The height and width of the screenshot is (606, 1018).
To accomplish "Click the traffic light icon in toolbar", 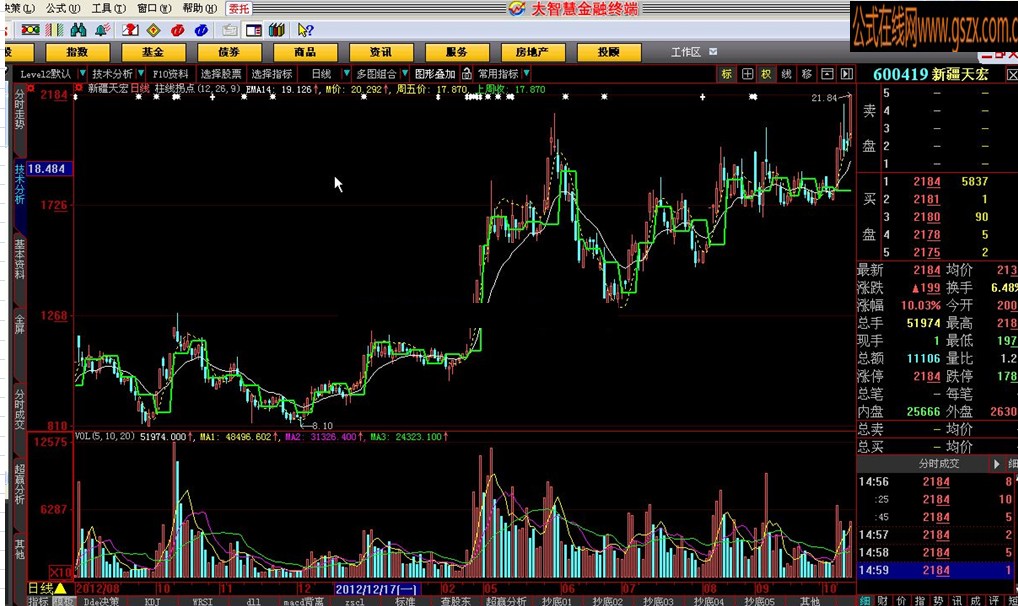I will pos(31,30).
